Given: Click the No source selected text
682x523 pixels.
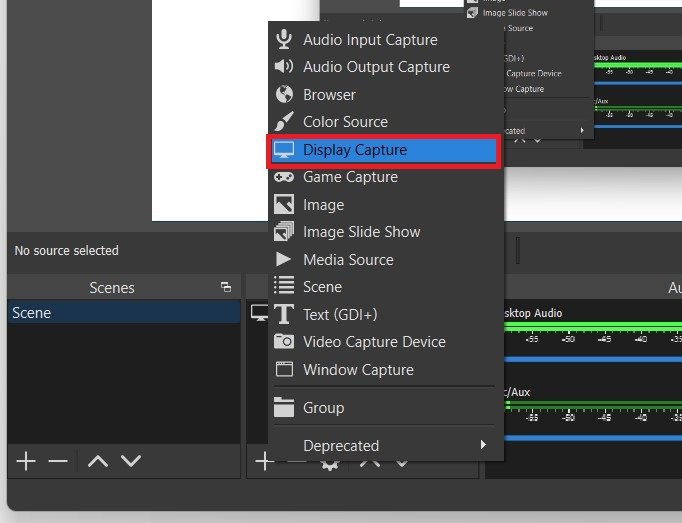Looking at the screenshot, I should tap(67, 251).
